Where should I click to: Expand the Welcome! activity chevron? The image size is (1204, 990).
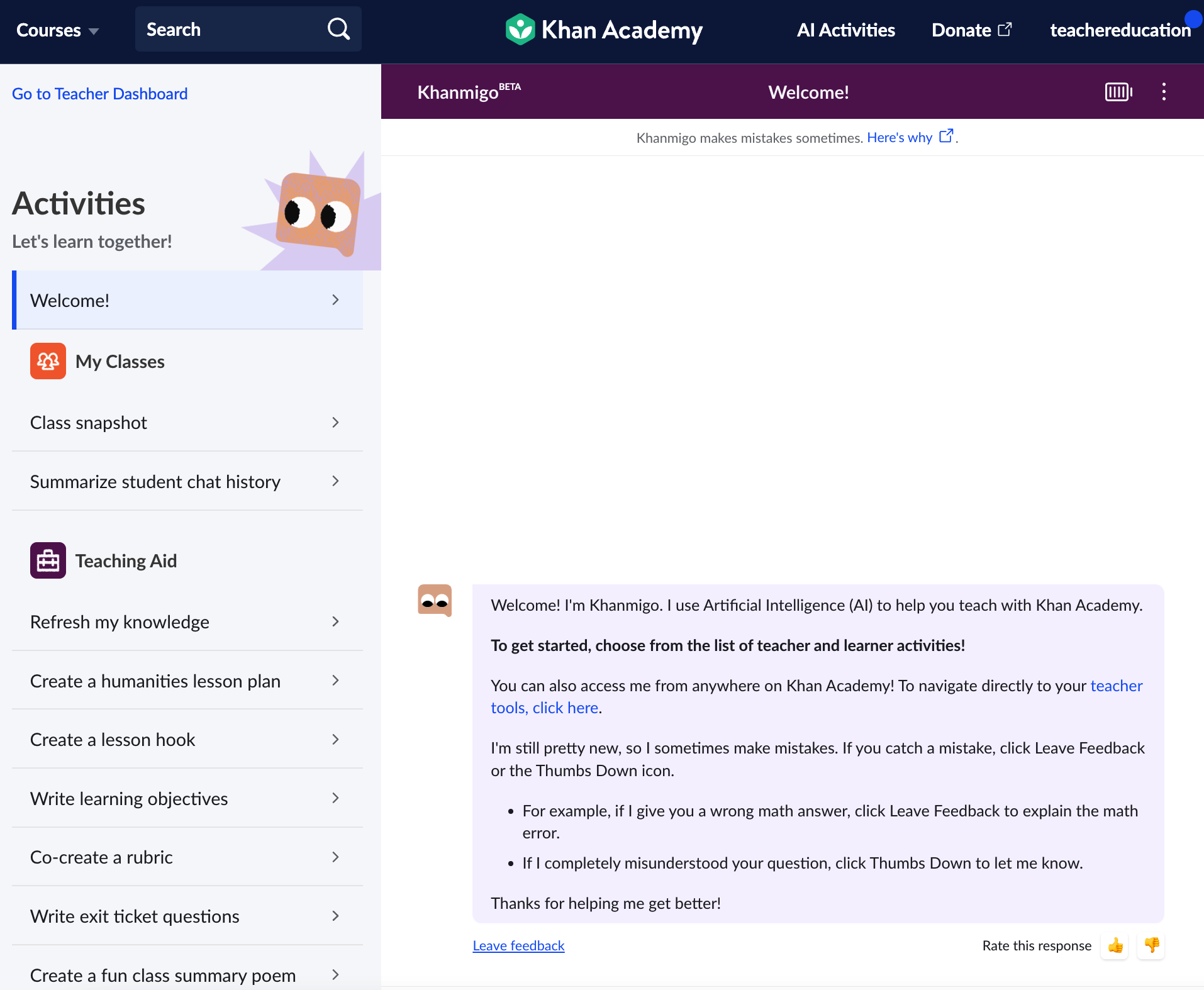tap(335, 300)
